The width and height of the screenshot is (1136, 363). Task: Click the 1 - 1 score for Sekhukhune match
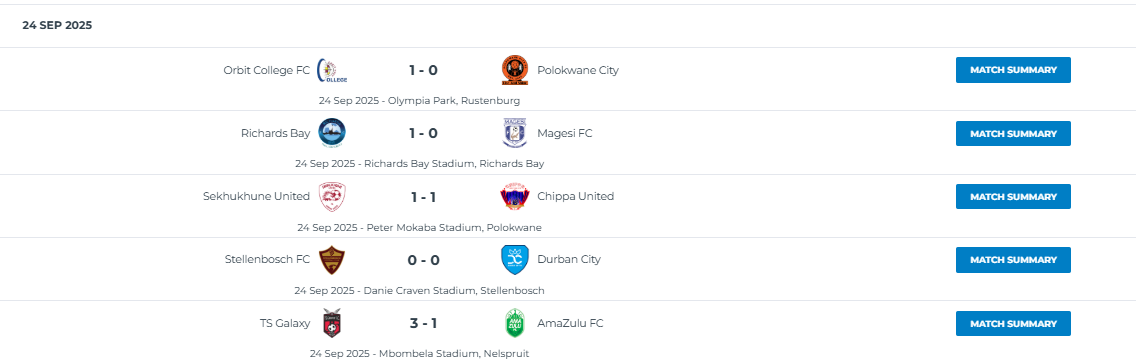point(423,196)
